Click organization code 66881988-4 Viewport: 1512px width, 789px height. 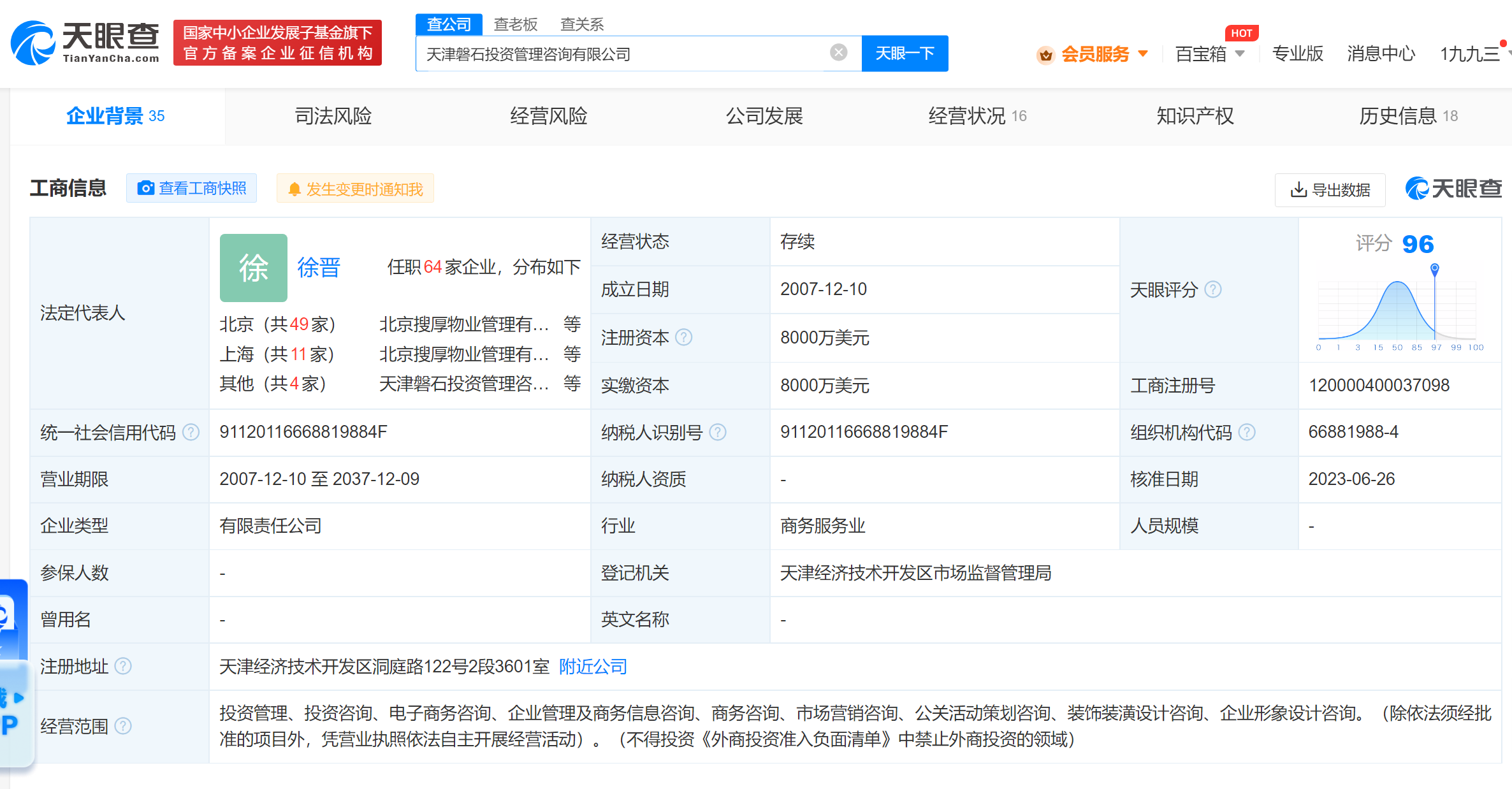[1353, 432]
